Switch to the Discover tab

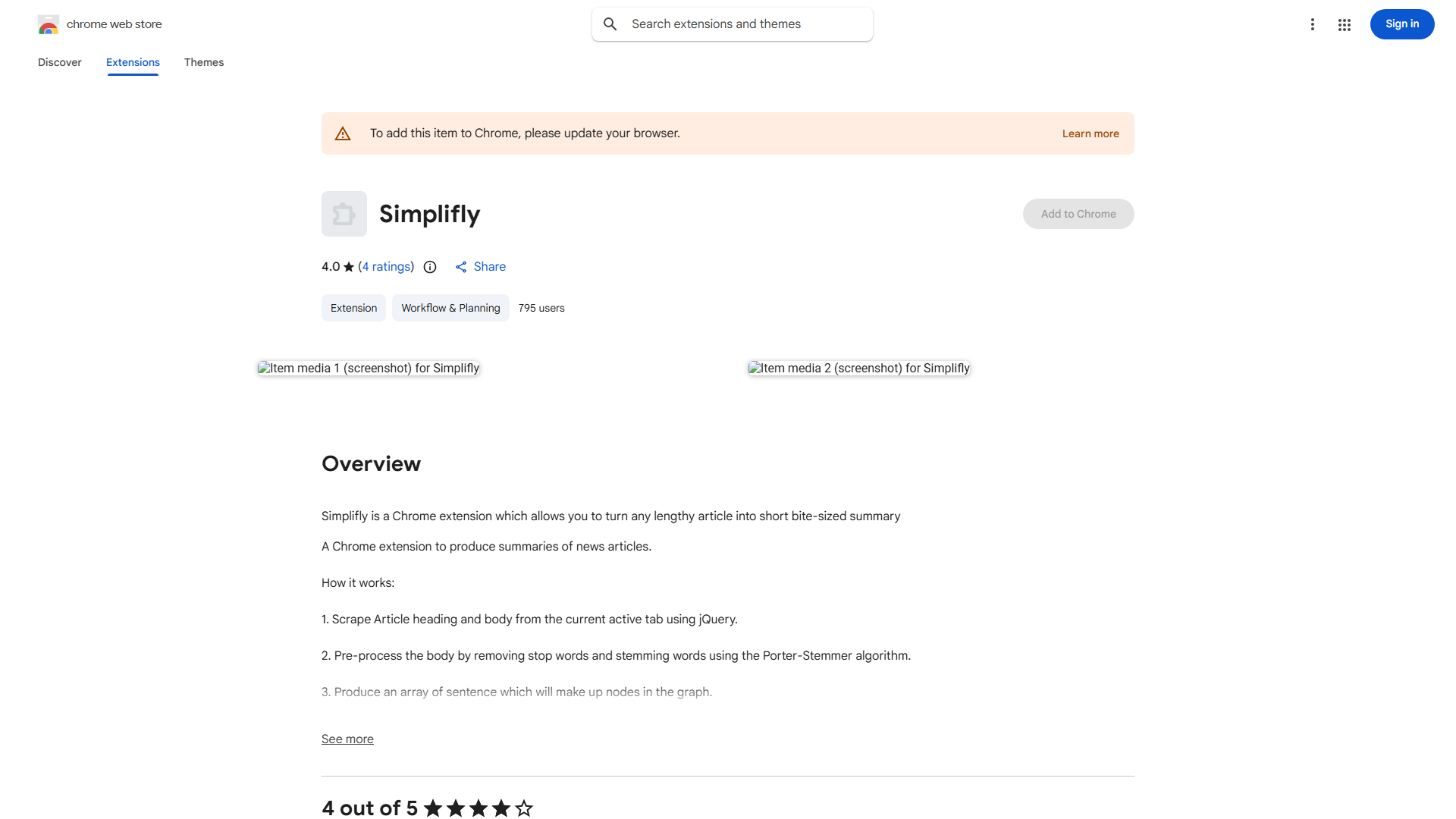(59, 62)
